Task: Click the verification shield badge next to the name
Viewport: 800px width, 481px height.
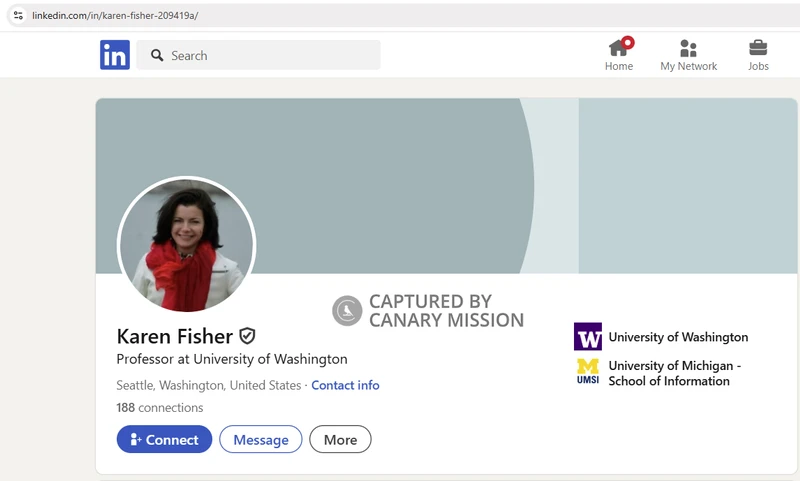Action: tap(247, 336)
